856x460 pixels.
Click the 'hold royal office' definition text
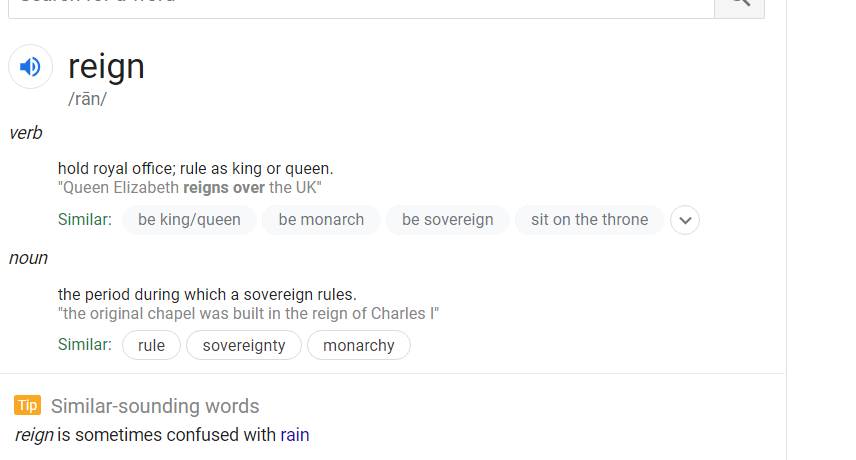tap(195, 169)
